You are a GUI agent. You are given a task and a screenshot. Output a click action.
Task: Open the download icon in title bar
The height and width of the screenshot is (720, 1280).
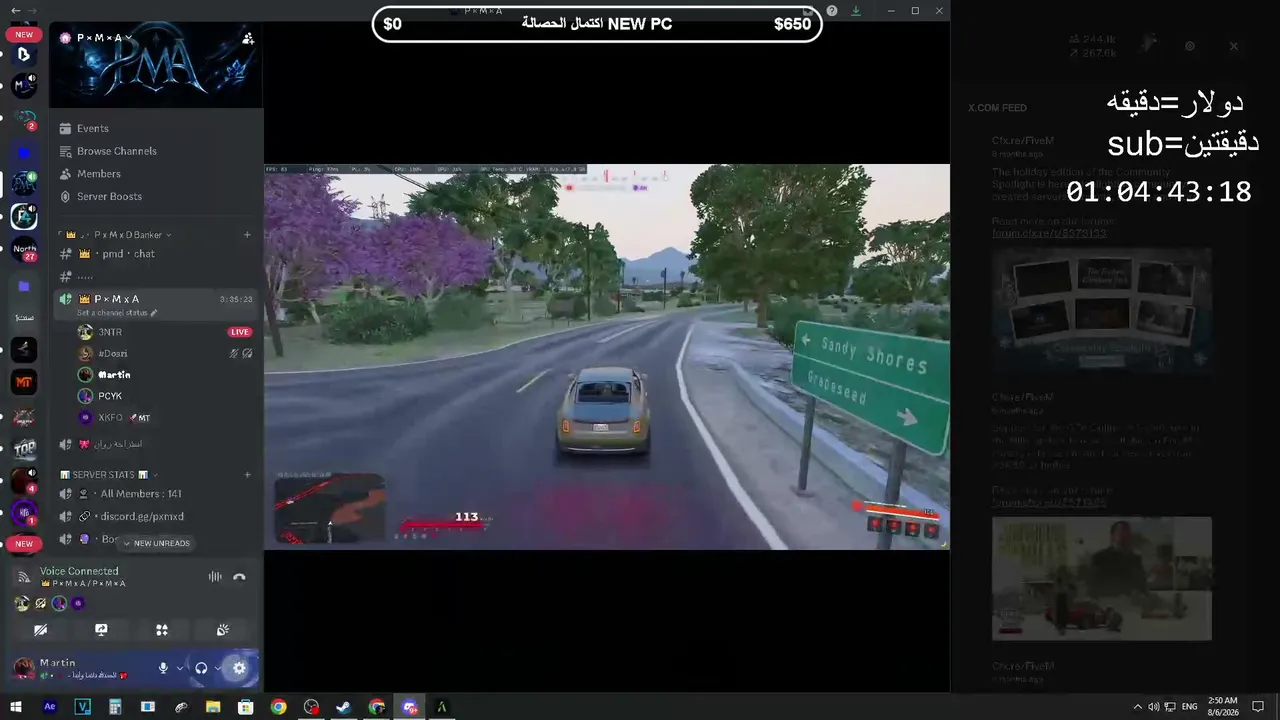[856, 11]
